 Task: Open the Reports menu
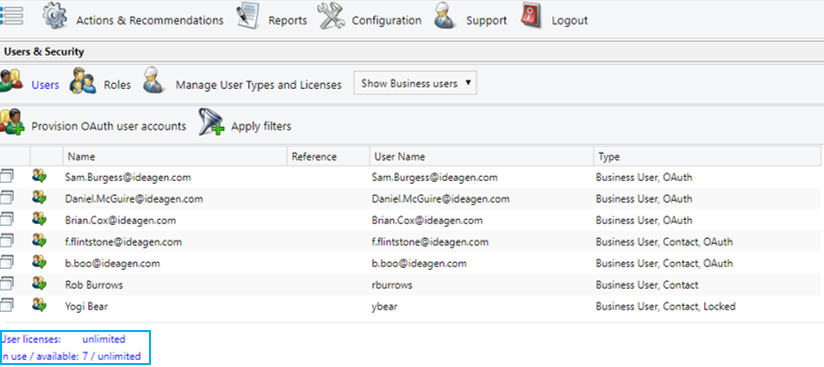coord(287,21)
